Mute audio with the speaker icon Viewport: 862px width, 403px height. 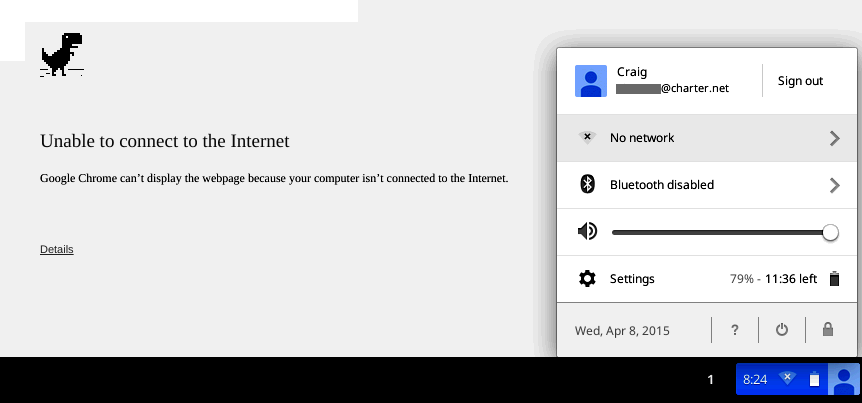point(588,232)
